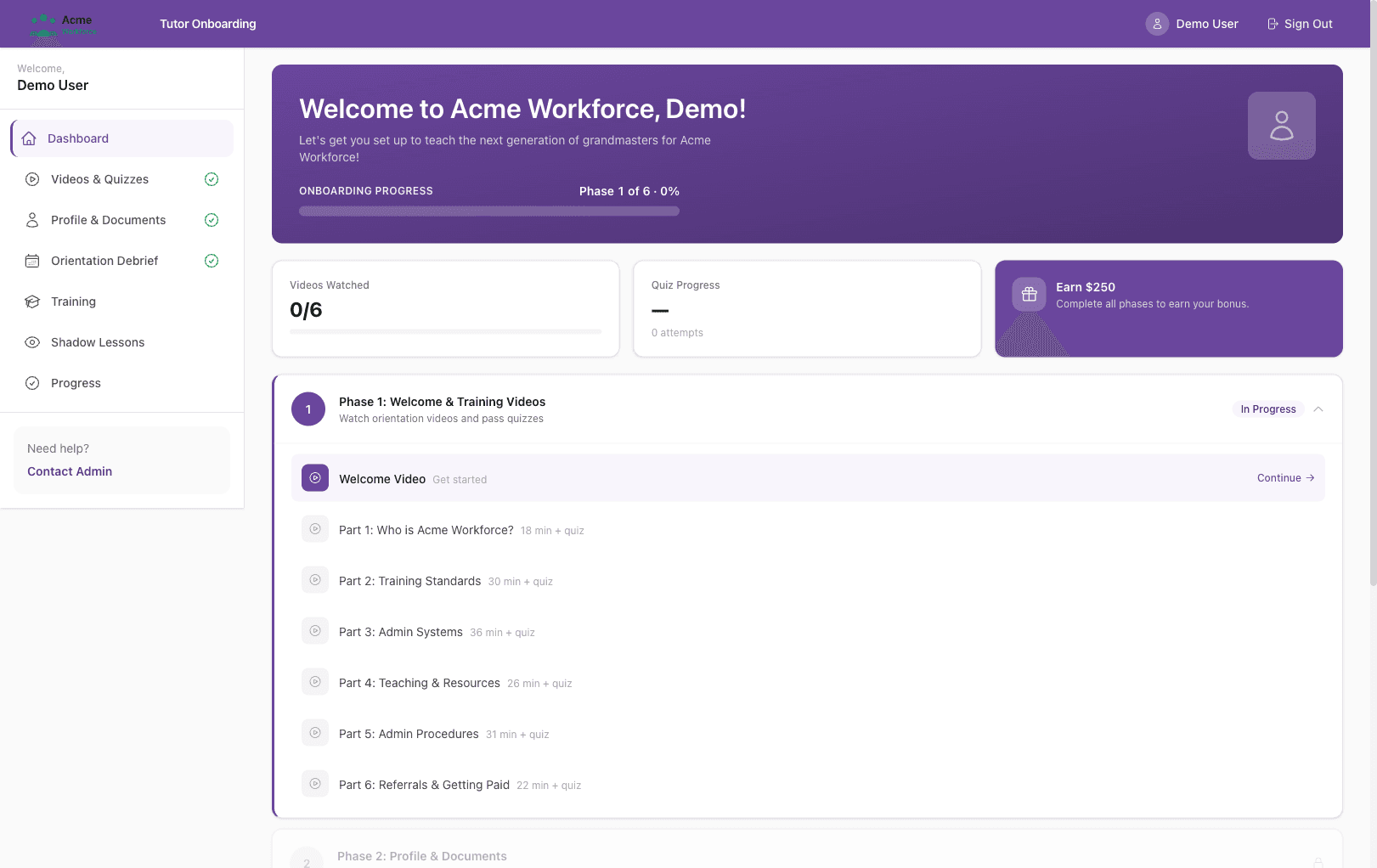Select Dashboard in the sidebar

coord(78,138)
